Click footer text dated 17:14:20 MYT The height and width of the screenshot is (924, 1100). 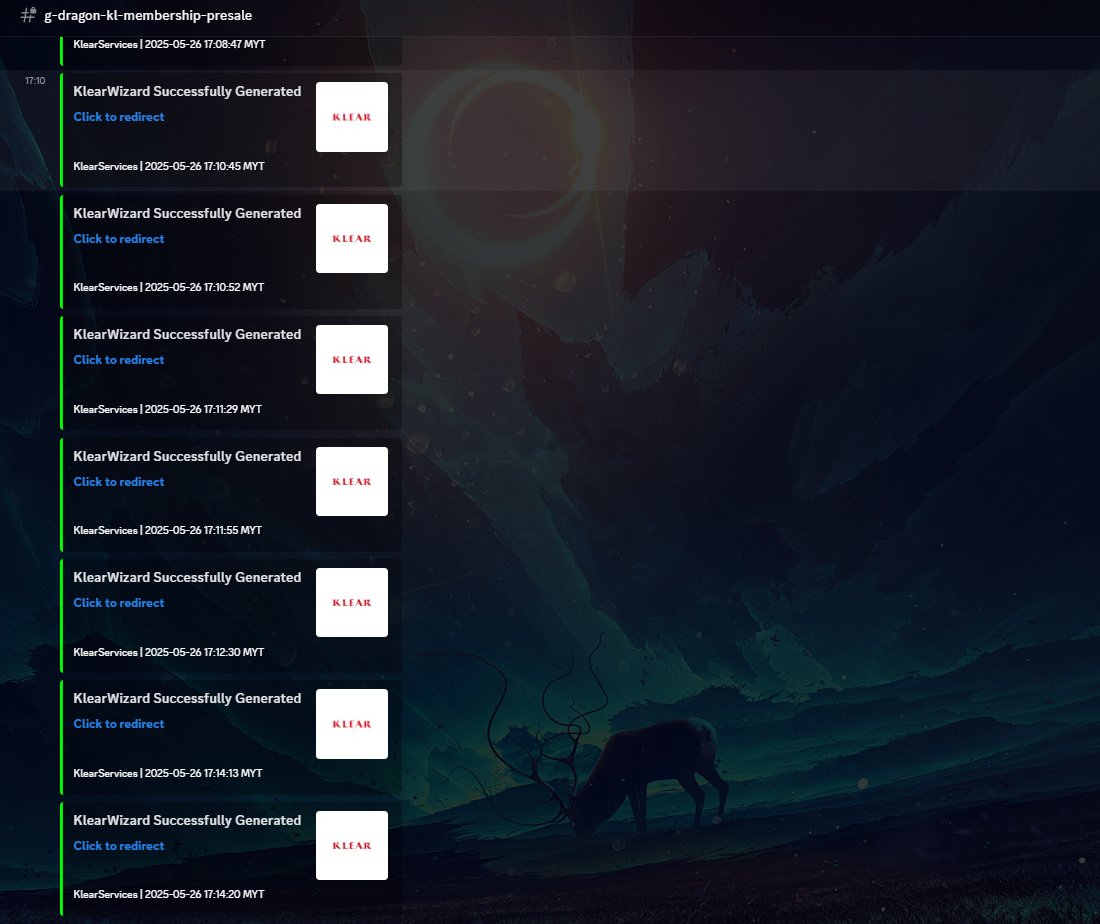click(168, 894)
